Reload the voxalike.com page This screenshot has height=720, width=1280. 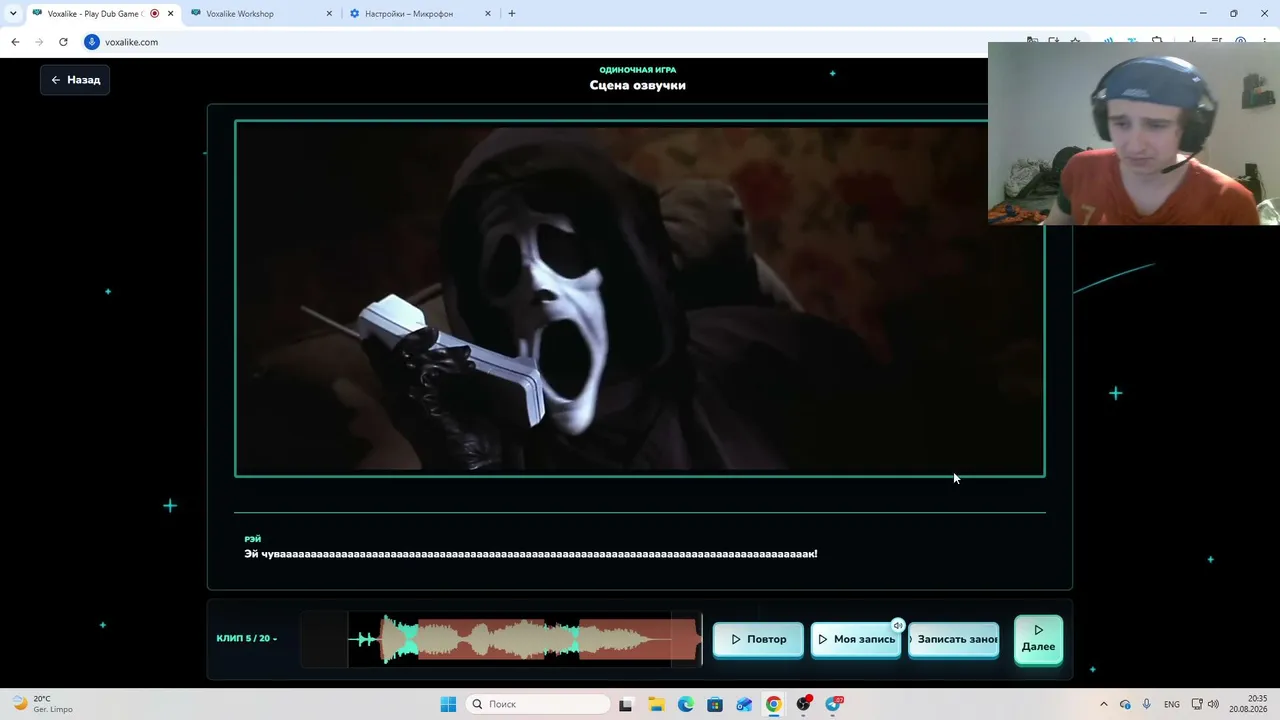pos(63,42)
